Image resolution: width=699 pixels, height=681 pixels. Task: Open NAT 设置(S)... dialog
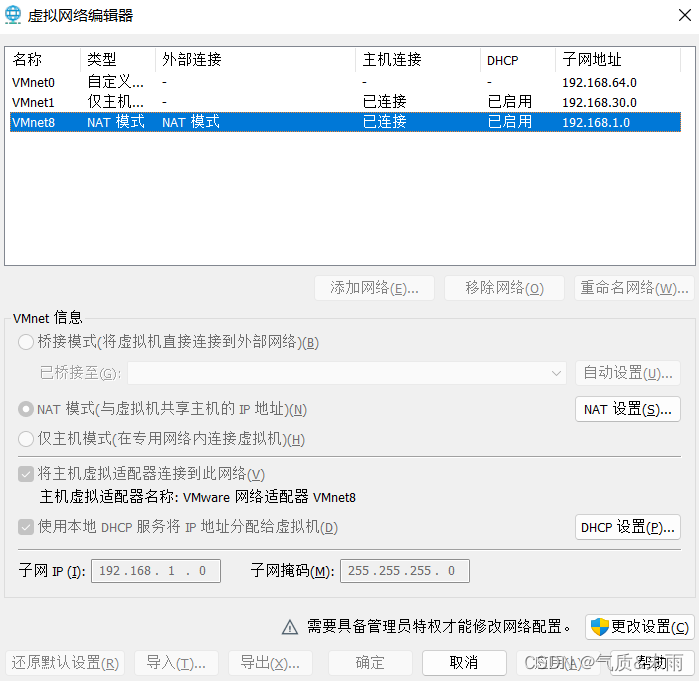click(628, 409)
